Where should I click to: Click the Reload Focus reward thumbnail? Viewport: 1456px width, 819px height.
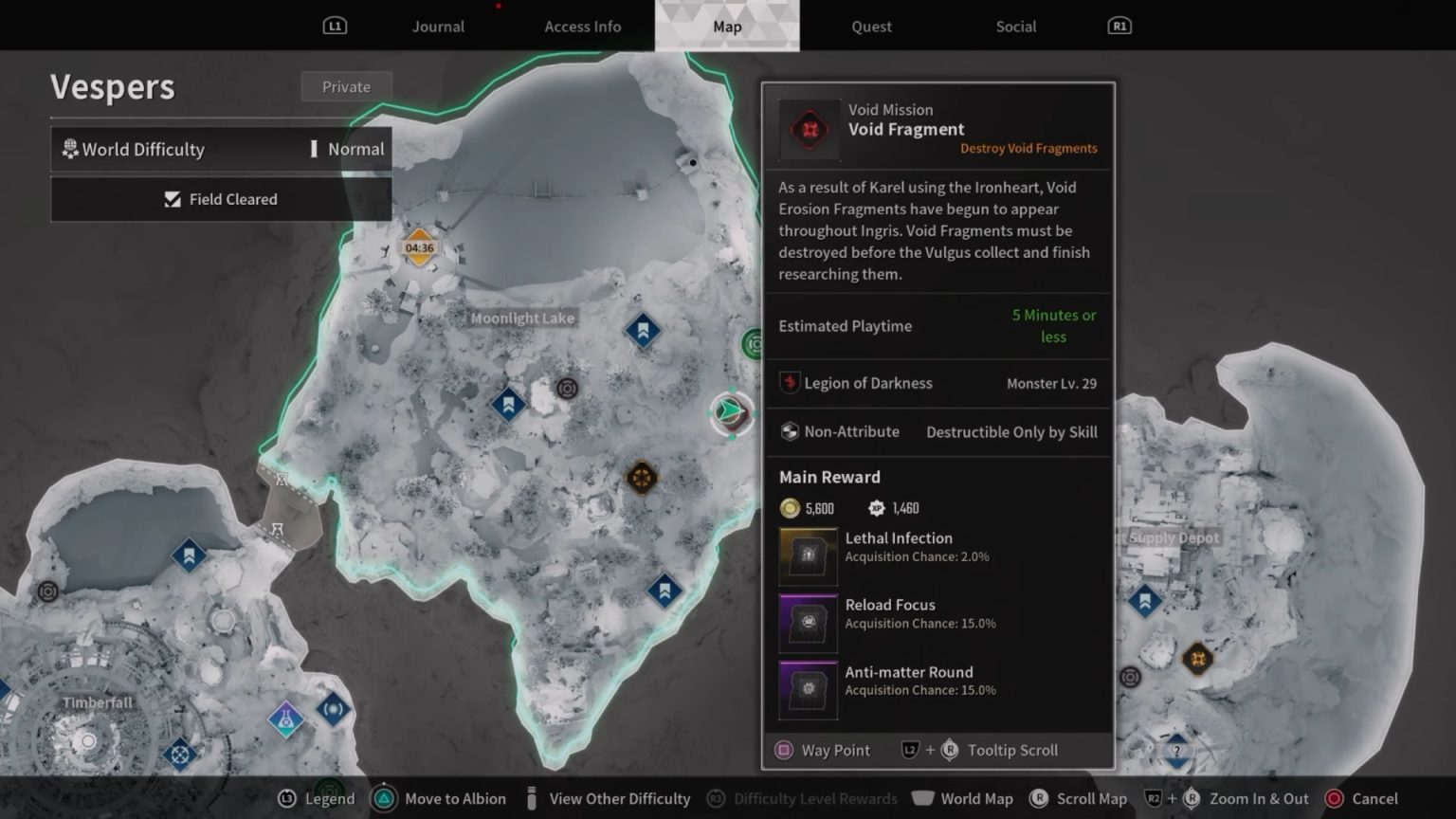coord(809,623)
